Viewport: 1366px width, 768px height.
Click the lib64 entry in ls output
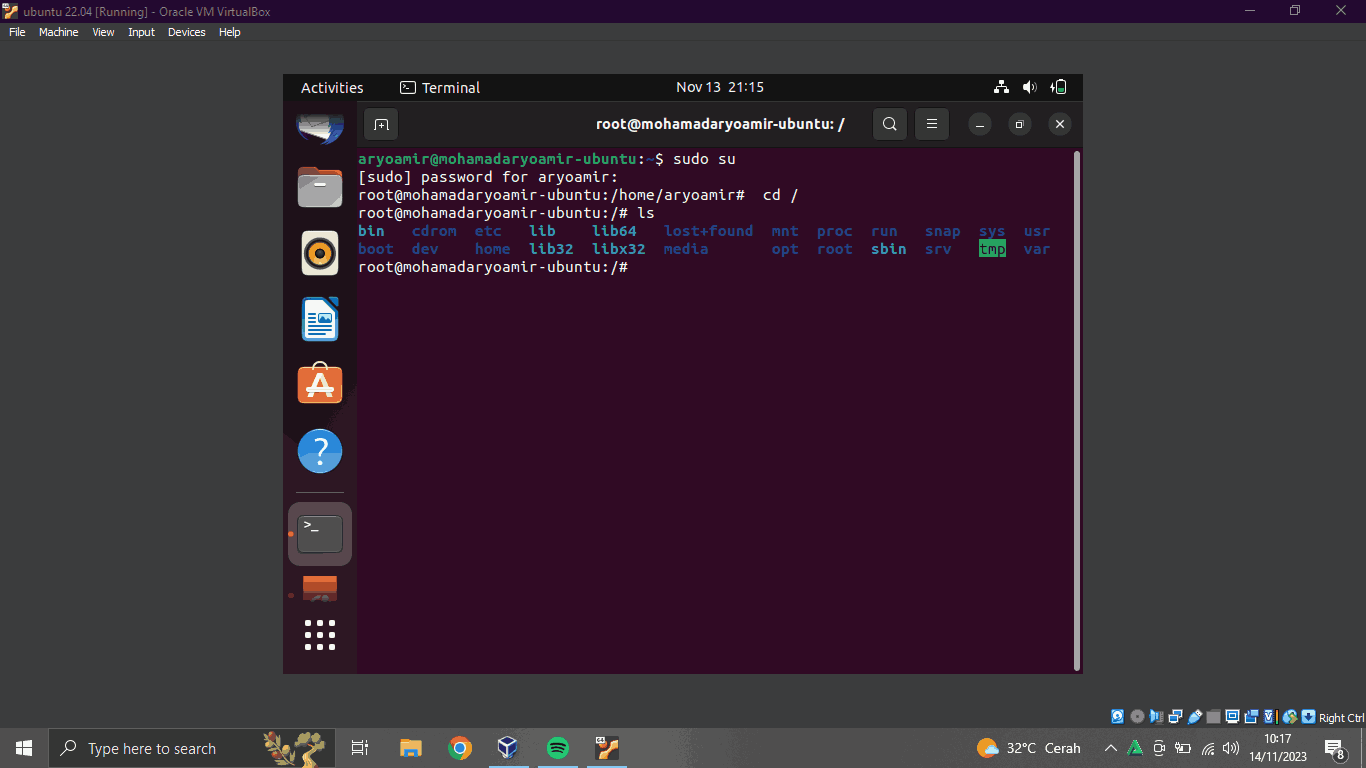tap(614, 231)
